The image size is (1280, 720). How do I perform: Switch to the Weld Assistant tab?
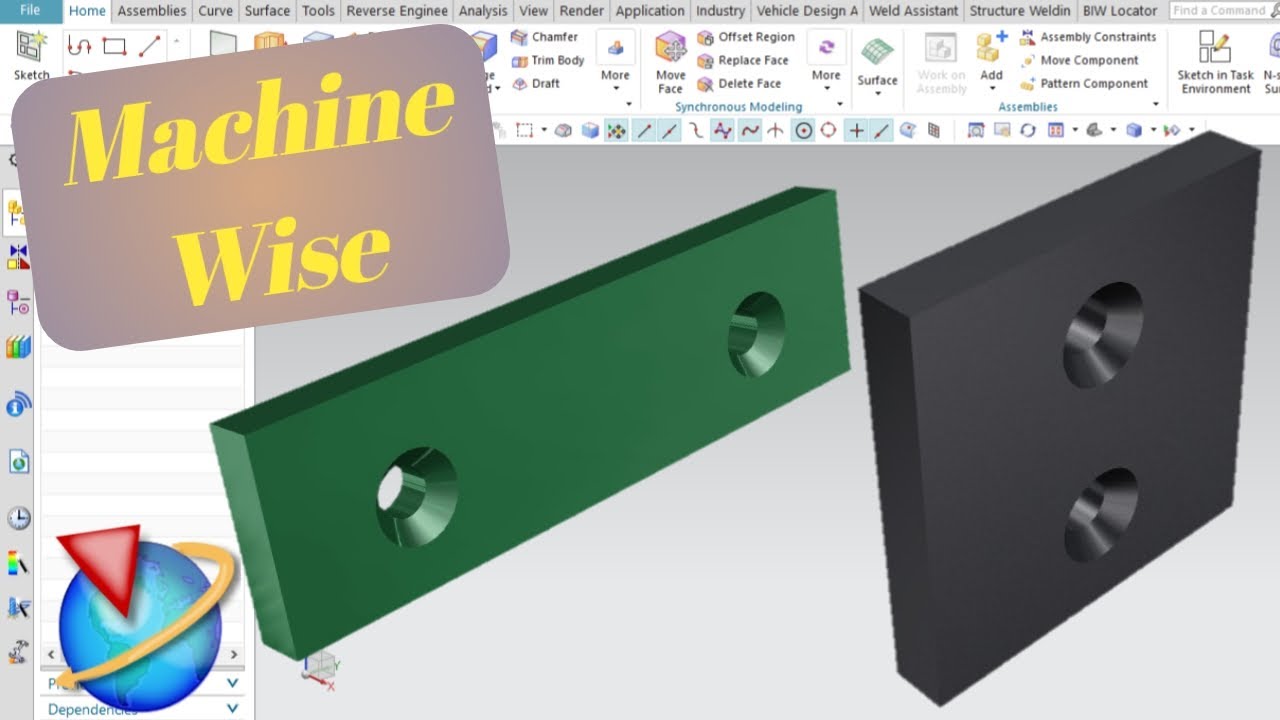coord(914,11)
